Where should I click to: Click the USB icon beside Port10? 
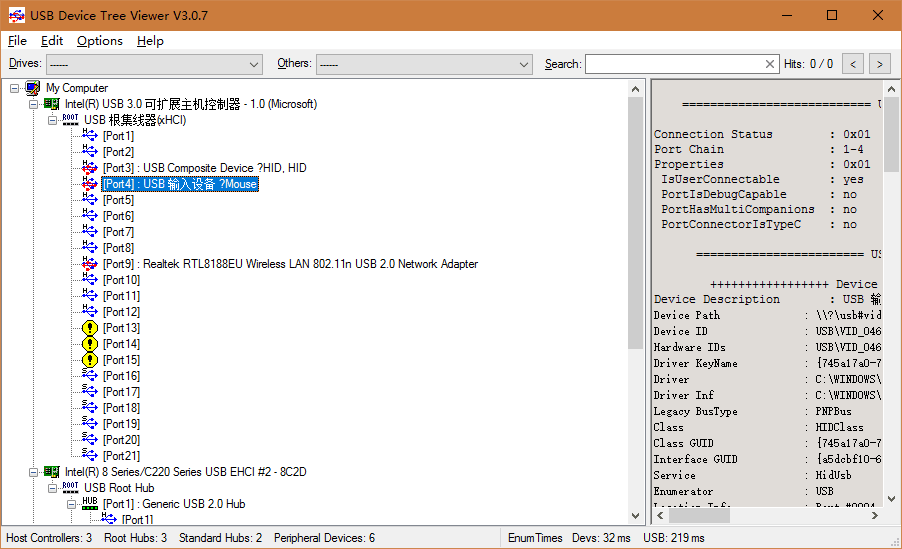point(90,280)
